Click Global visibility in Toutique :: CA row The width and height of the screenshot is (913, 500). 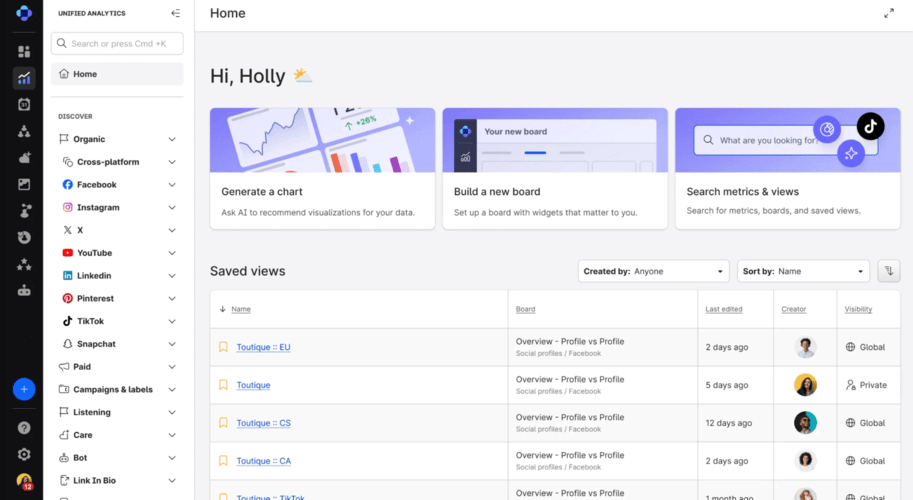point(865,460)
